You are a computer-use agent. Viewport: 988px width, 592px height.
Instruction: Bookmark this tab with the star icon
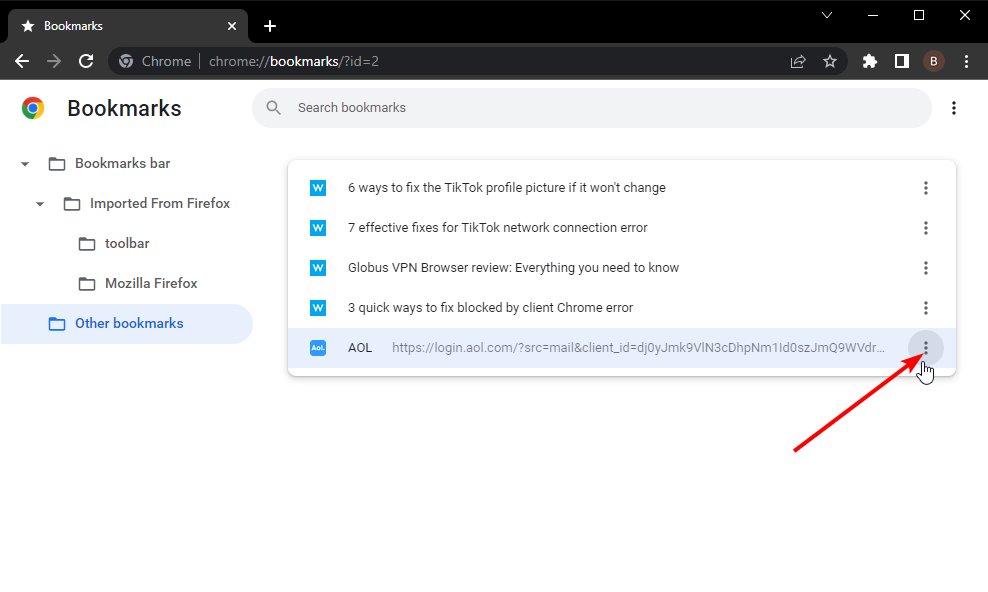(x=830, y=61)
